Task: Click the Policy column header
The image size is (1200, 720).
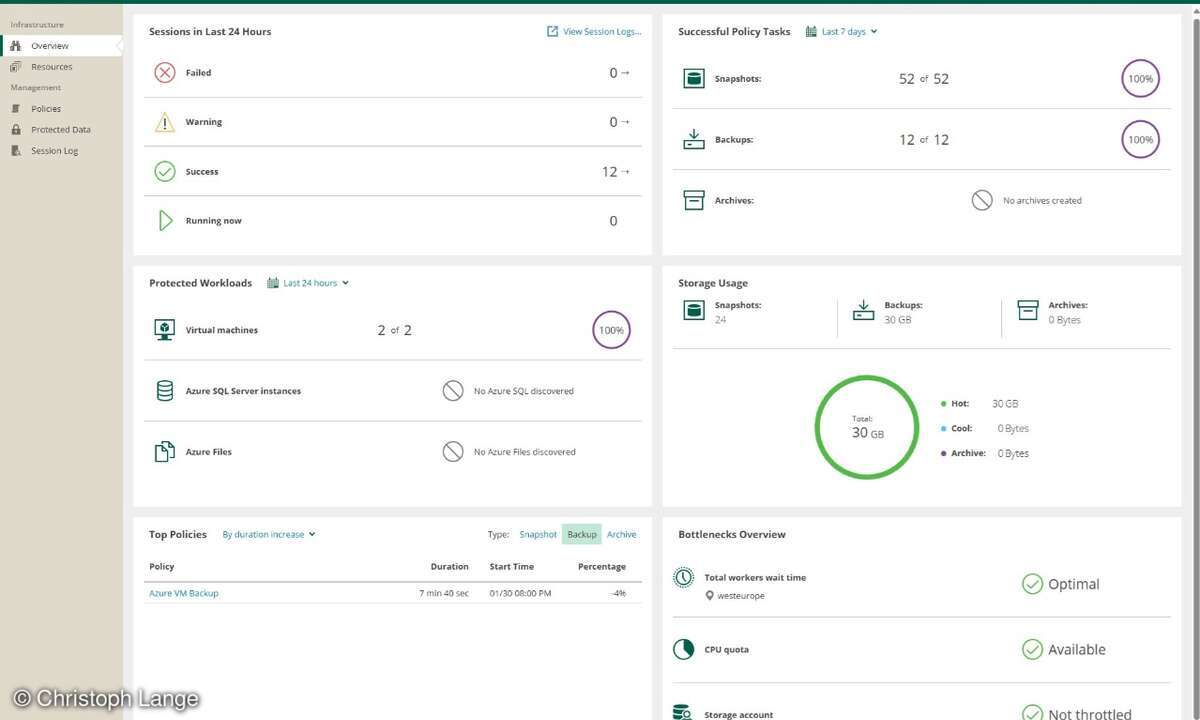Action: (x=162, y=567)
